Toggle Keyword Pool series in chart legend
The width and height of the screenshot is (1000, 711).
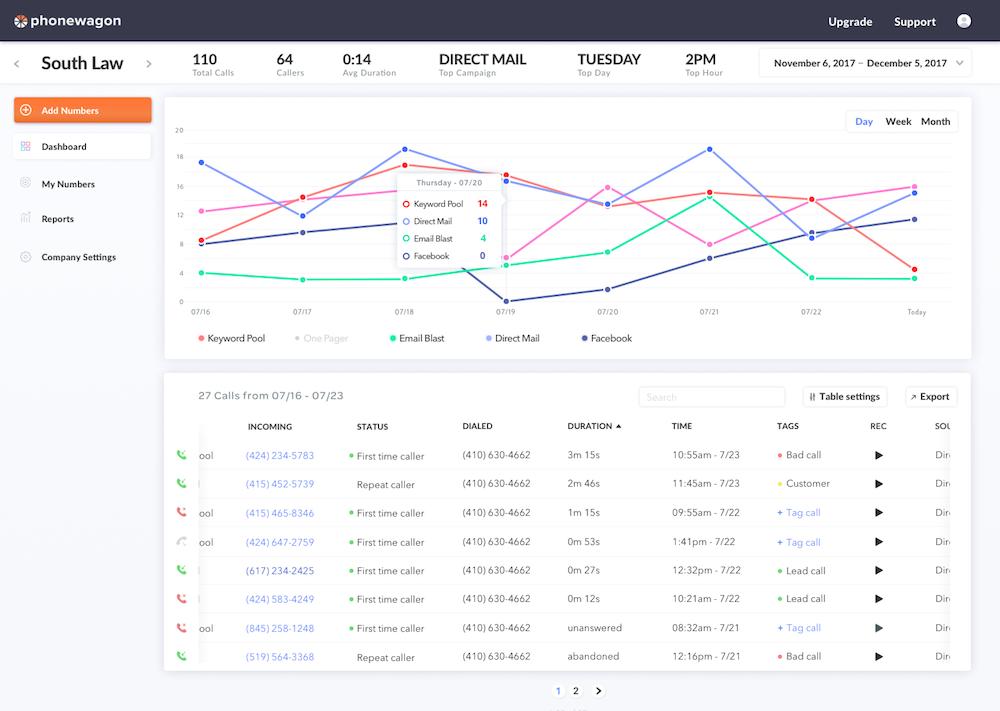pos(232,339)
